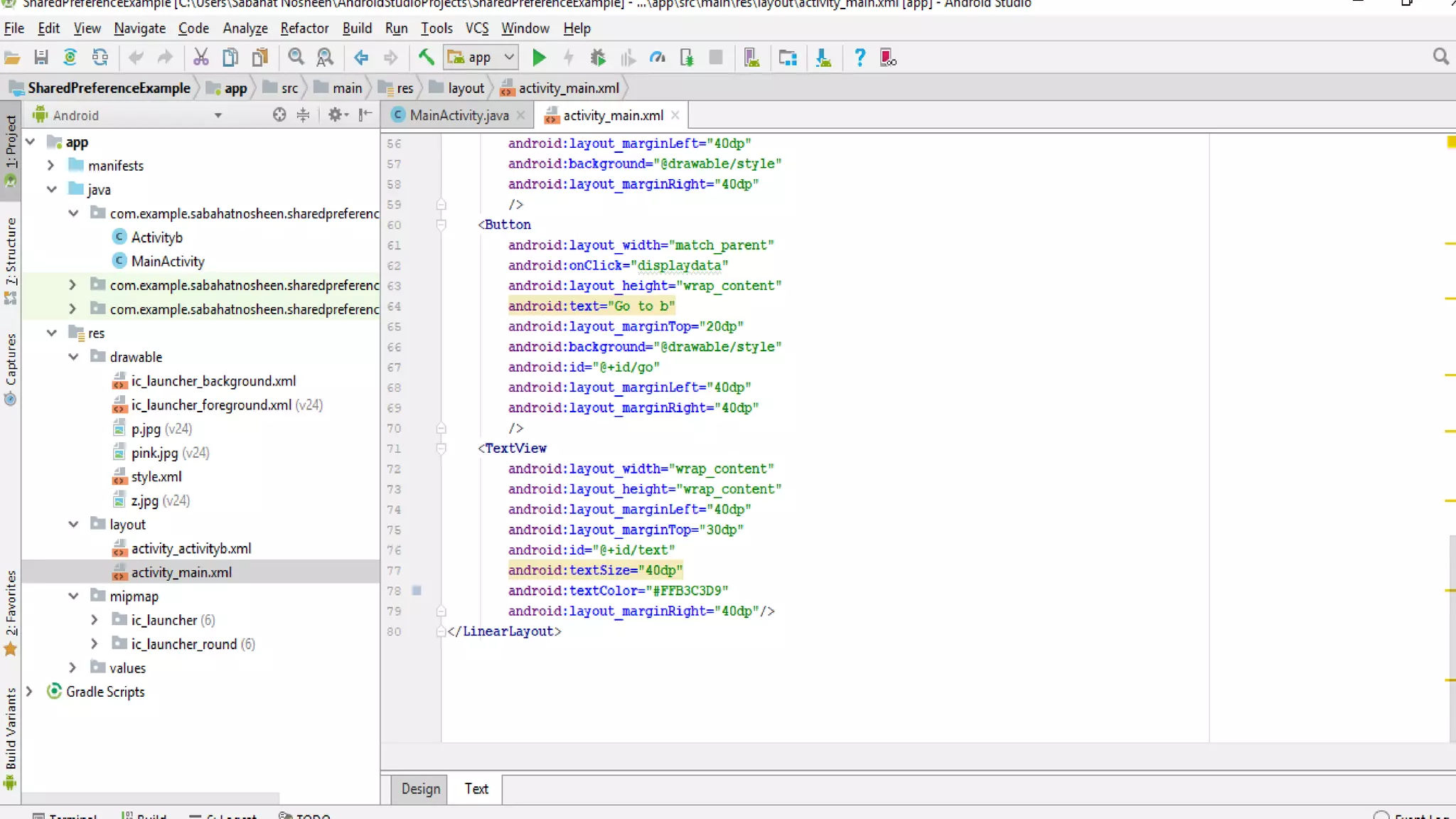Click the Save All toolbar icon
Viewport: 1456px width, 819px height.
(41, 58)
